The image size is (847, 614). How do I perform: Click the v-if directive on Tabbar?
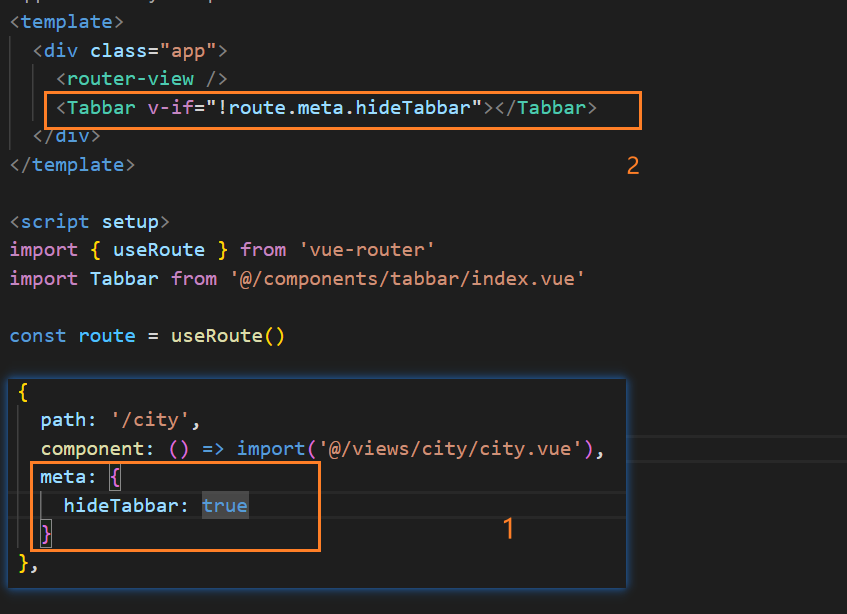pyautogui.click(x=170, y=108)
